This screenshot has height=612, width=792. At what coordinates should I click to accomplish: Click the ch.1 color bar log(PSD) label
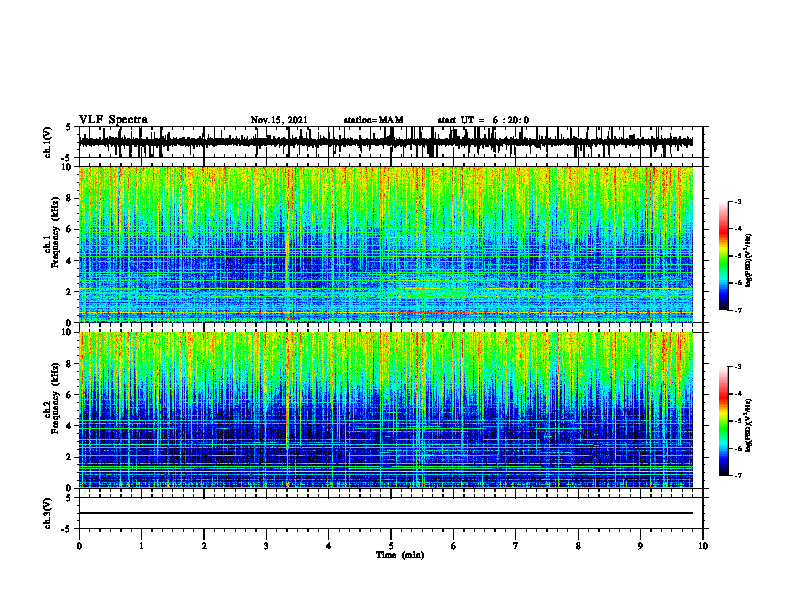(748, 261)
